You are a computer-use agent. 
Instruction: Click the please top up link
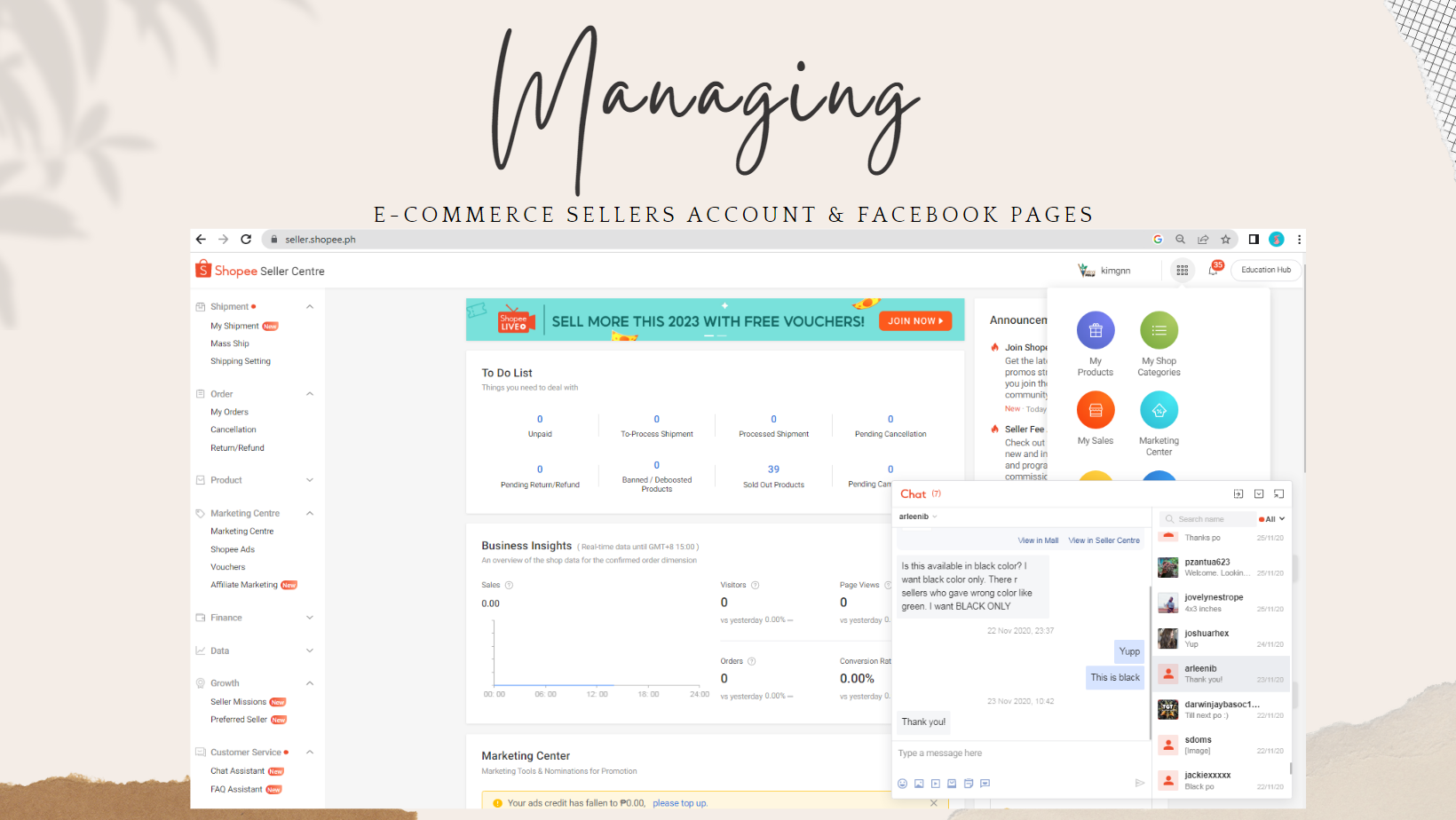tap(680, 803)
